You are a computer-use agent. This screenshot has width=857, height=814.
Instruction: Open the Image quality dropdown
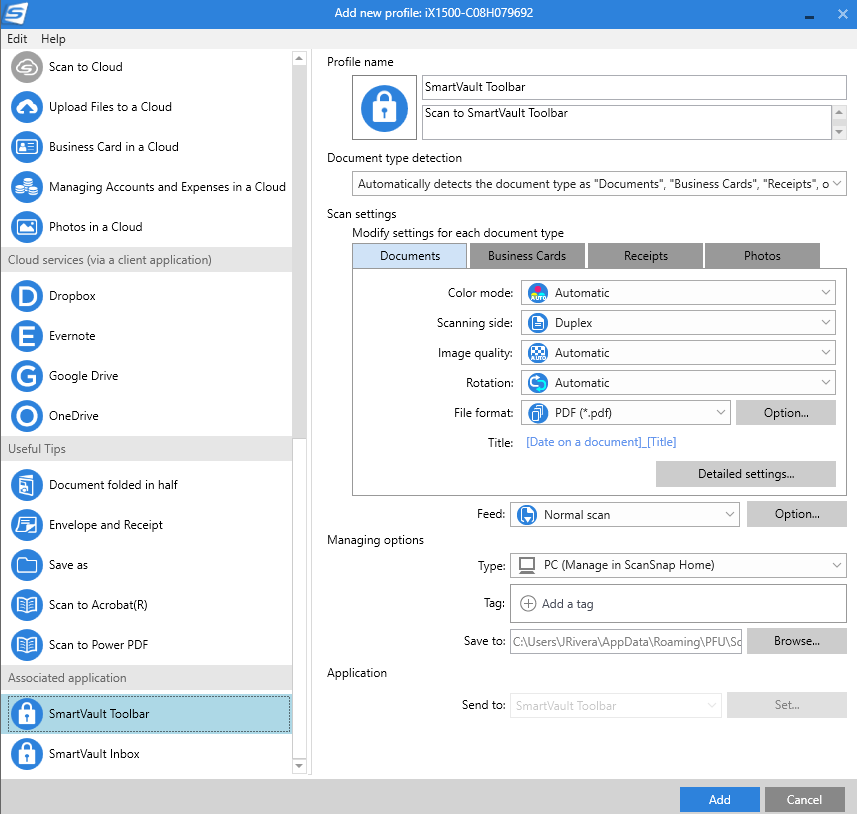678,353
